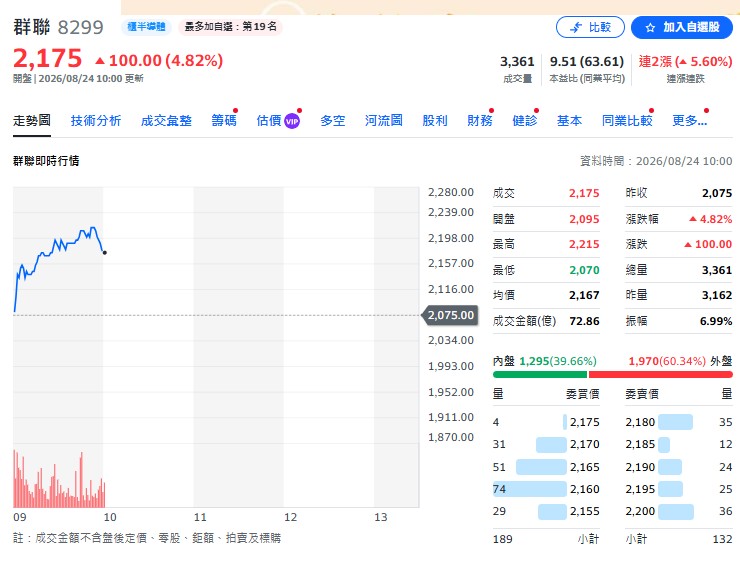Expand the 更多... menu
740x562 pixels.
(690, 121)
